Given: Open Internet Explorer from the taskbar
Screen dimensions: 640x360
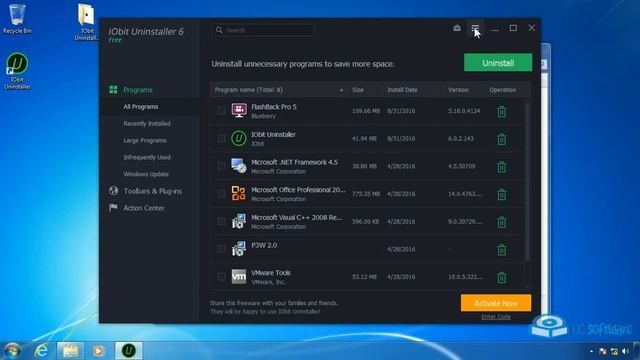Looking at the screenshot, I should (x=41, y=351).
